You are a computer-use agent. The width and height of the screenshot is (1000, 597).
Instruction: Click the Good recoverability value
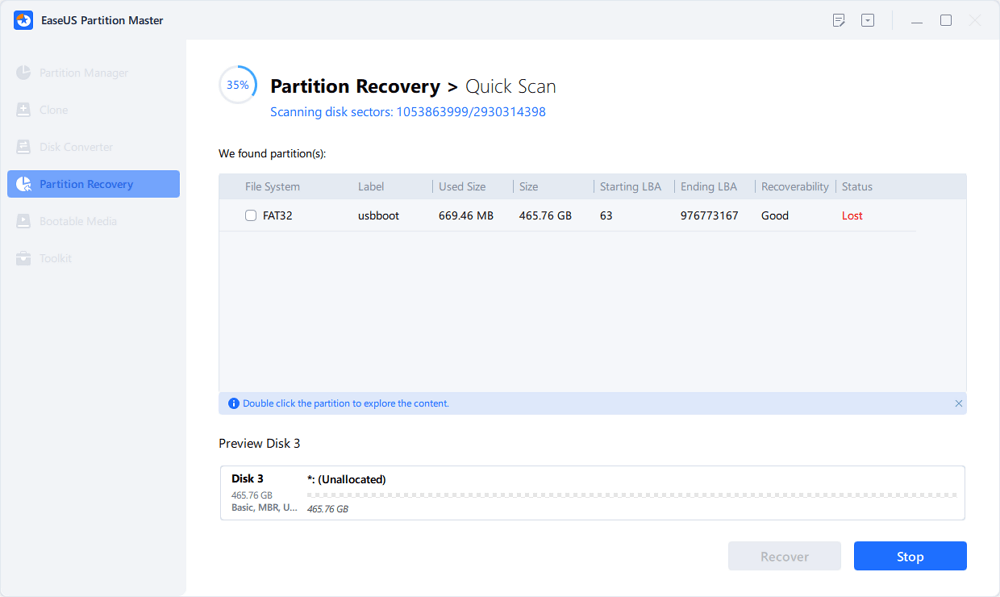point(775,216)
